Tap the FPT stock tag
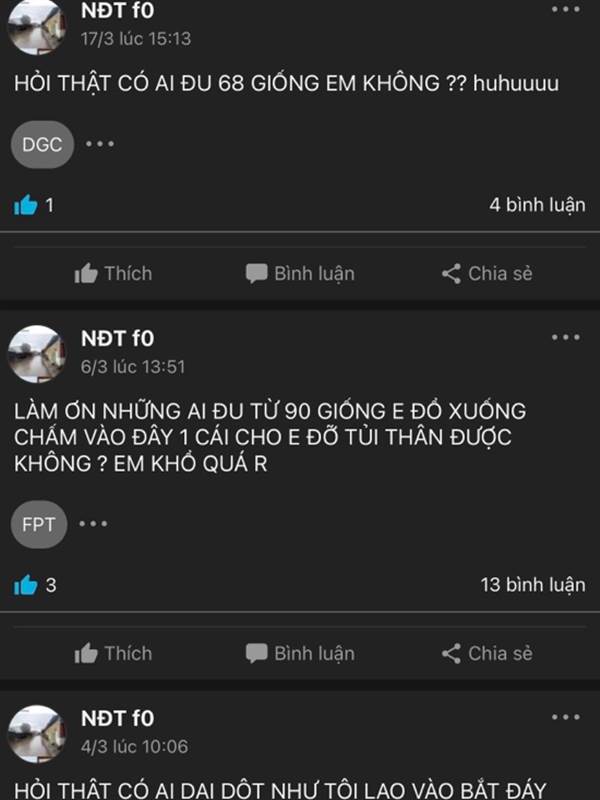Viewport: 600px width, 800px height. (39, 524)
